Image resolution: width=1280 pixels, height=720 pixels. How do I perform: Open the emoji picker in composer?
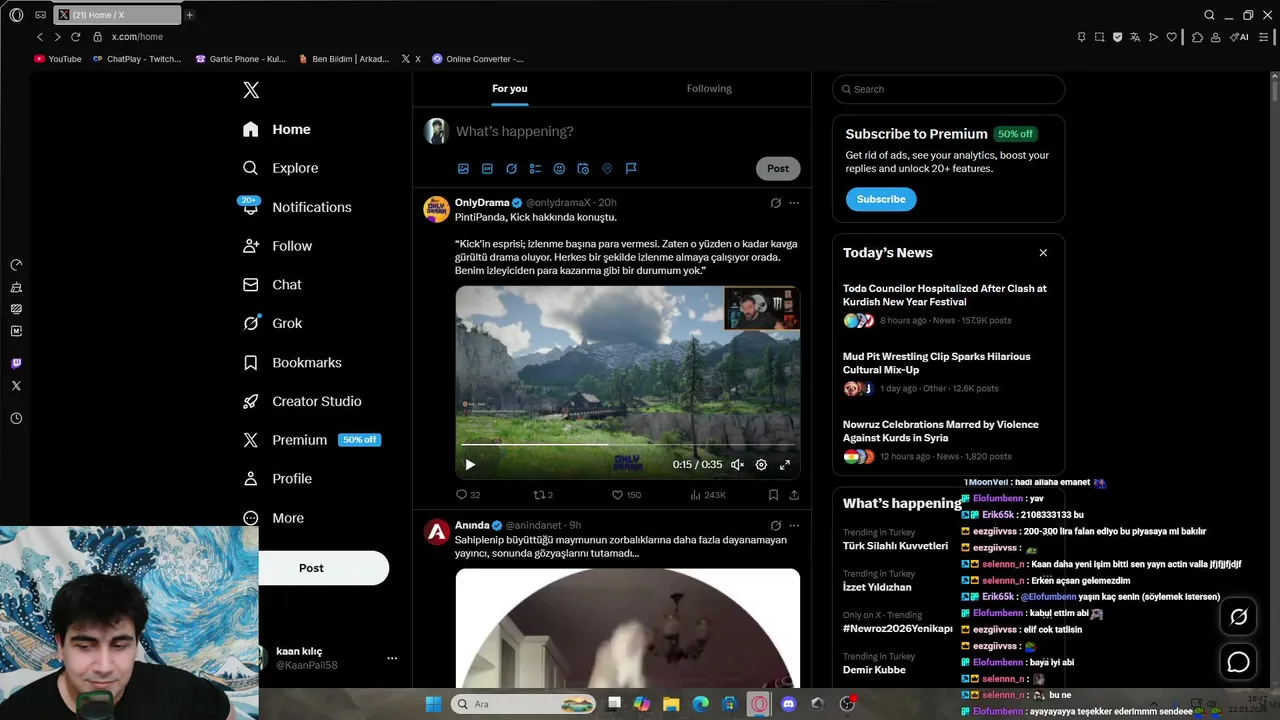point(559,169)
